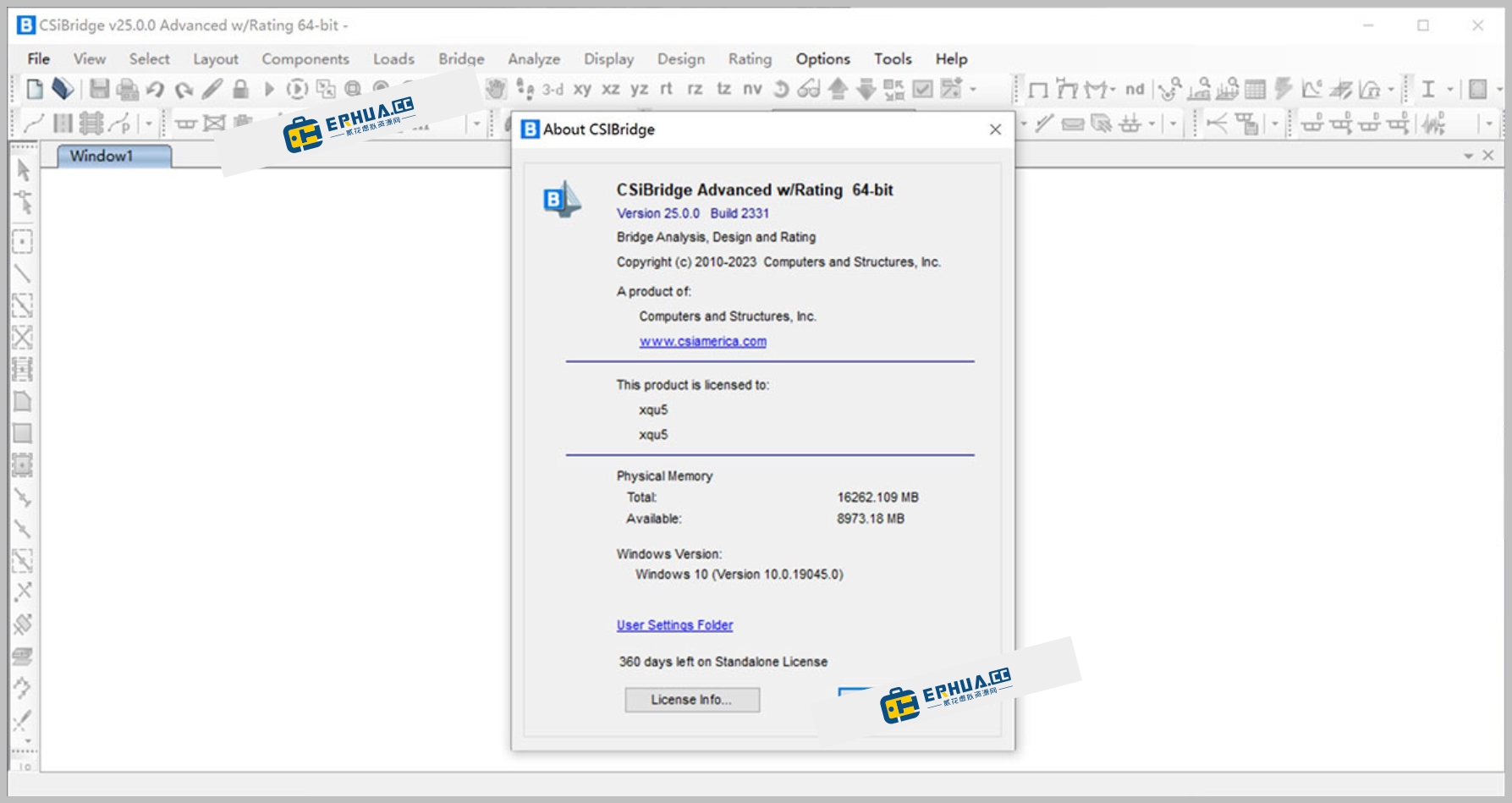Click the Save icon in toolbar
The width and height of the screenshot is (1512, 803).
pyautogui.click(x=100, y=89)
